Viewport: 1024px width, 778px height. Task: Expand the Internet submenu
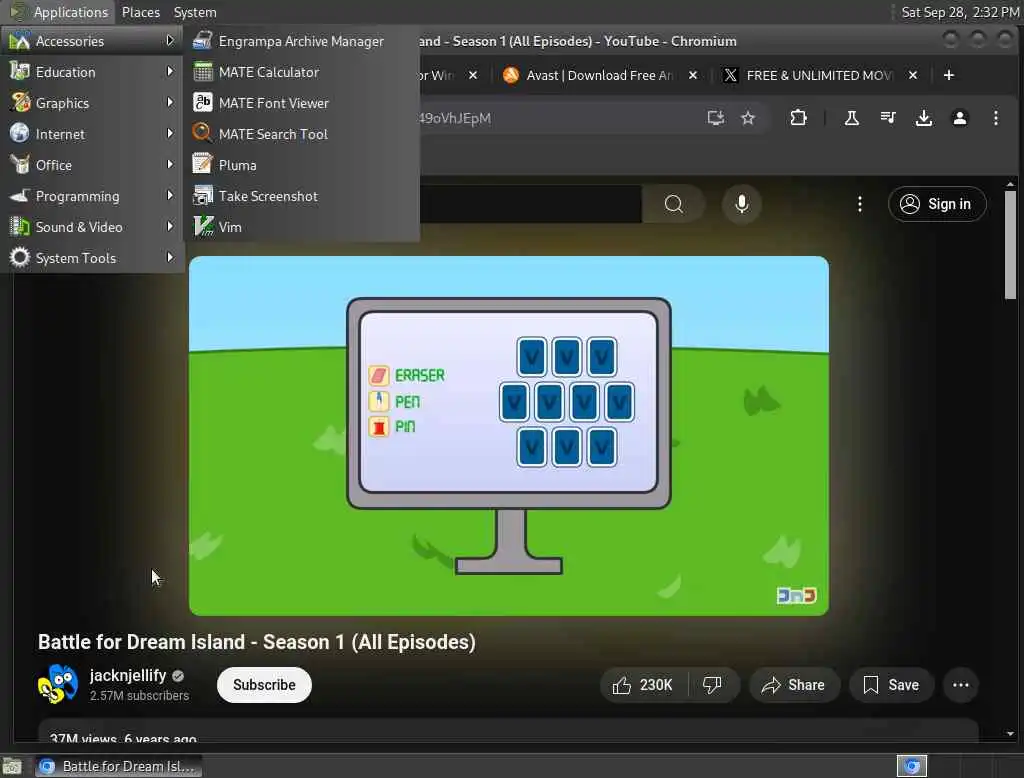pos(92,134)
